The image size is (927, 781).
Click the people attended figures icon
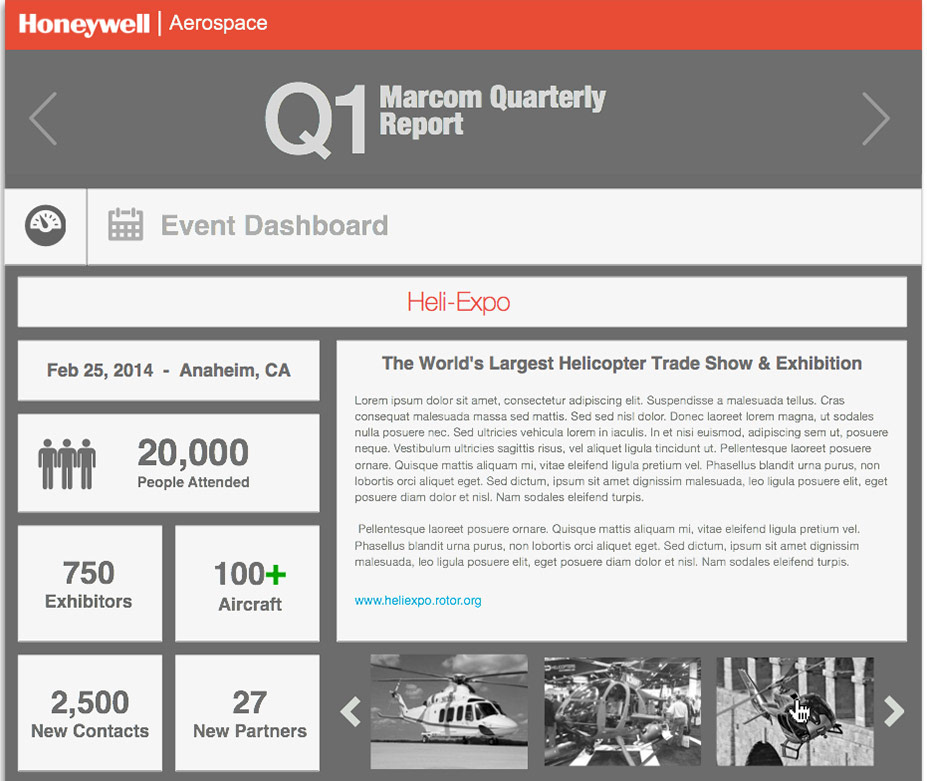(67, 464)
